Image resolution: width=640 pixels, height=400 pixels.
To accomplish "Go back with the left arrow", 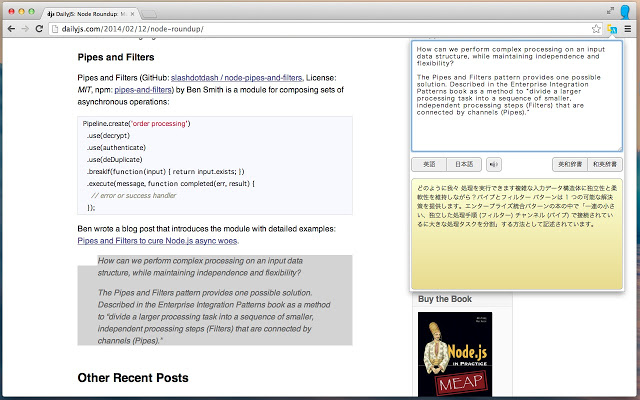I will [x=11, y=29].
